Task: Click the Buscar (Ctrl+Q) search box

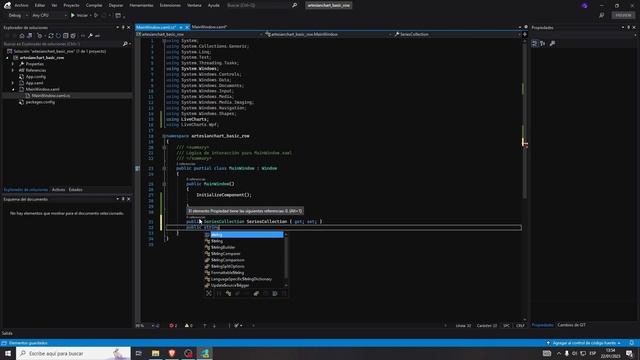Action: pos(261,5)
